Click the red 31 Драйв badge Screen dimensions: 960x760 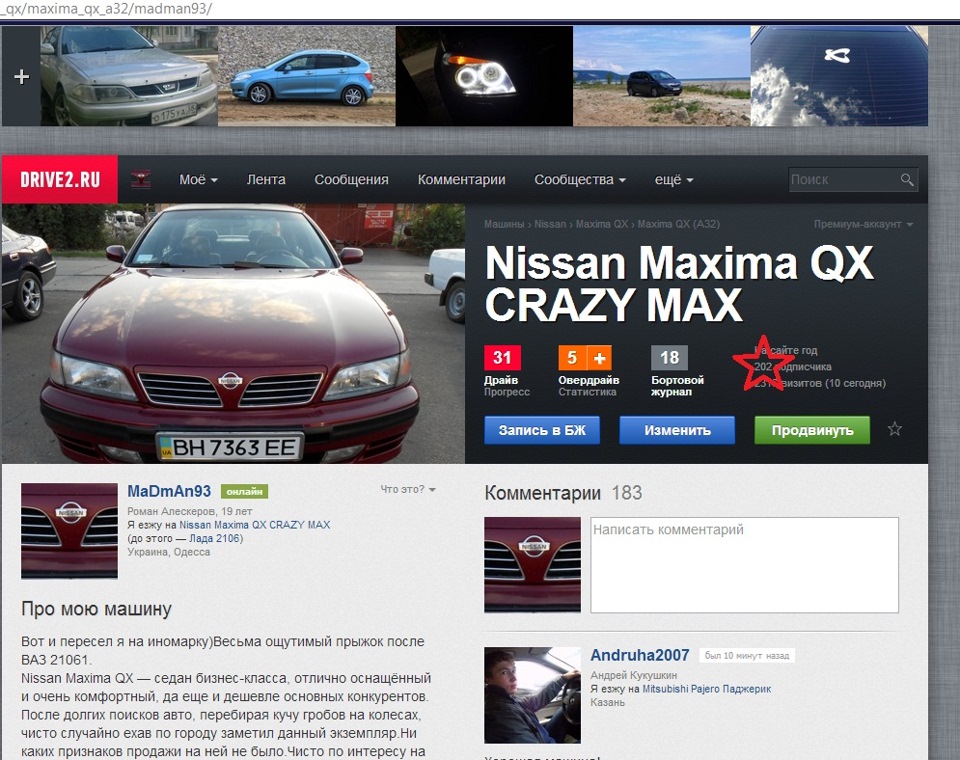click(502, 358)
